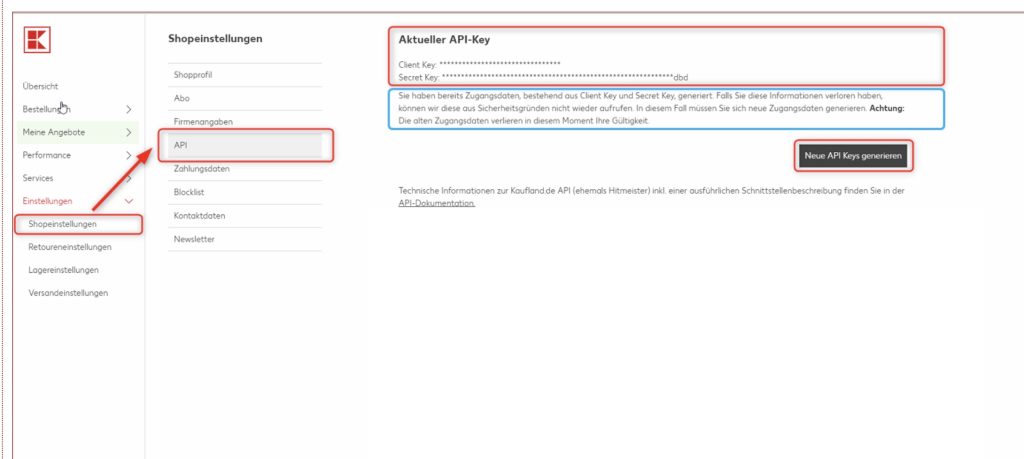The width and height of the screenshot is (1024, 459).
Task: Click the Kaufland logo icon
Action: (37, 40)
